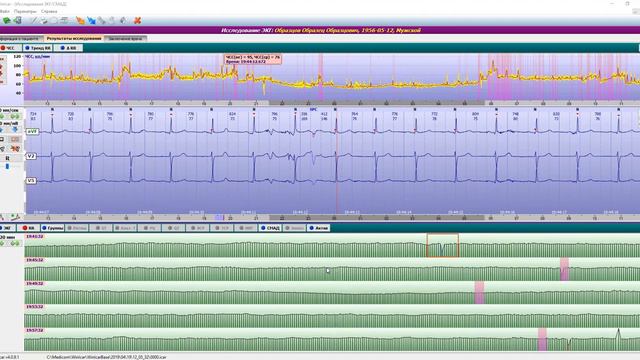Click the orange selection frame in the first overview strip
This screenshot has width=640, height=360.
point(443,245)
